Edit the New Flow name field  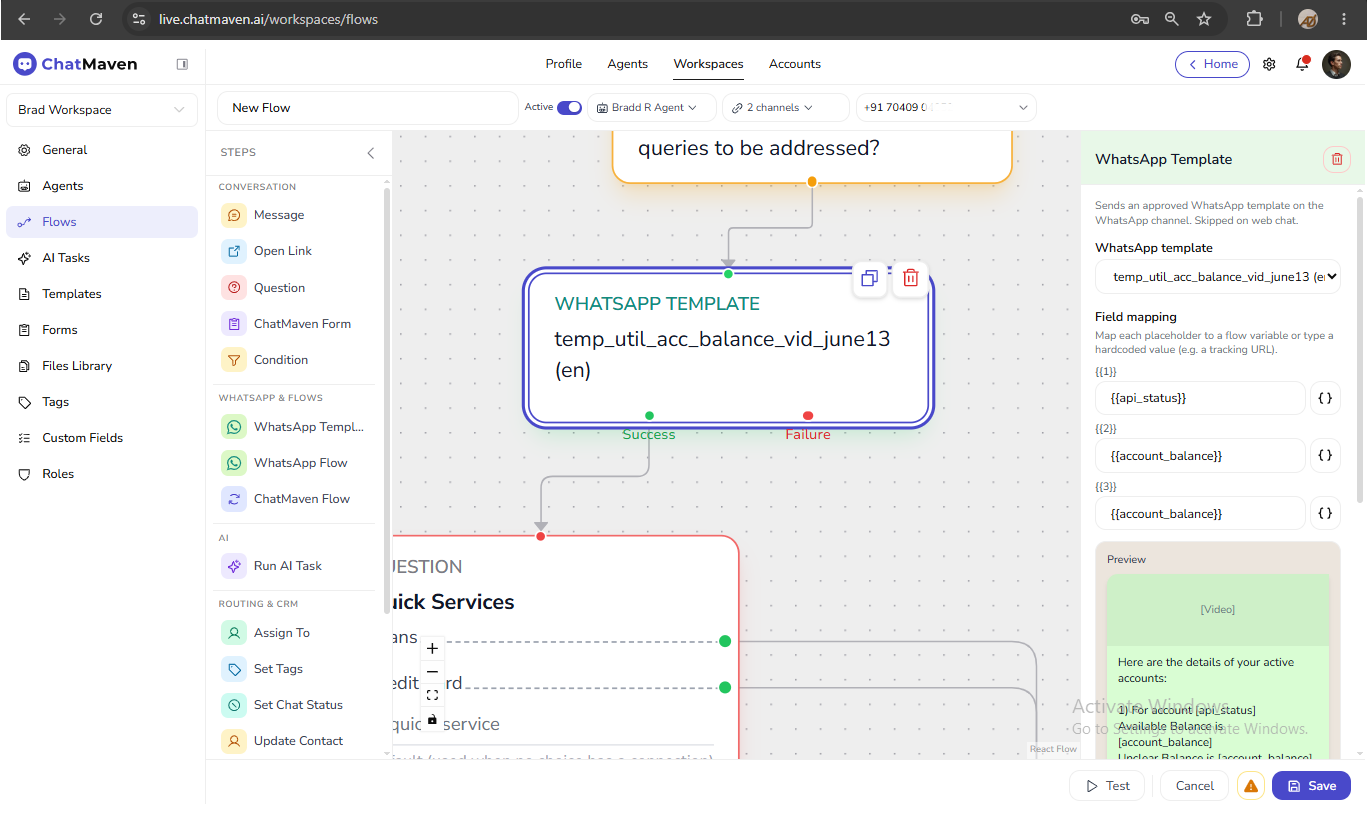(367, 108)
